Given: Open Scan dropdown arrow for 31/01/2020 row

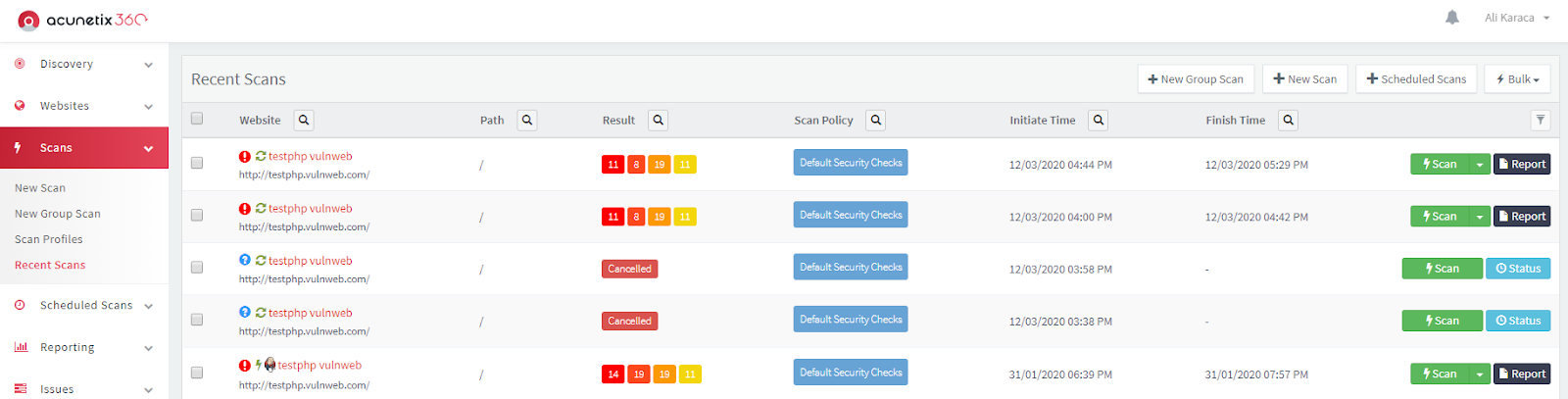Looking at the screenshot, I should point(1479,374).
